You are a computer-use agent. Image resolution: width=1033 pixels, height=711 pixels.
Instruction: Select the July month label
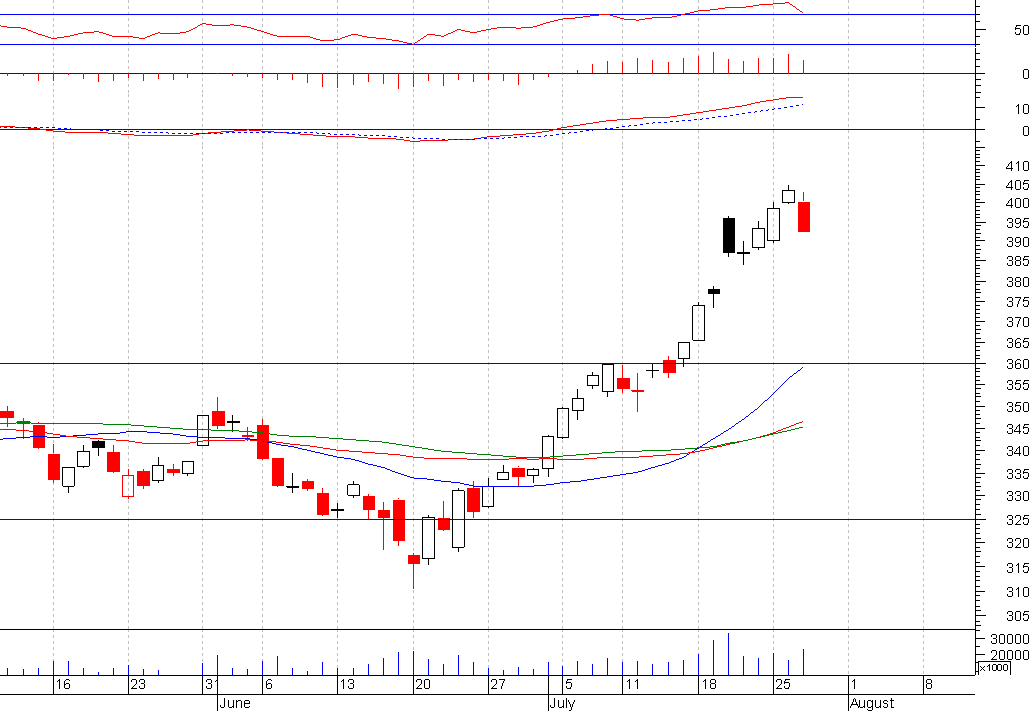tap(562, 703)
